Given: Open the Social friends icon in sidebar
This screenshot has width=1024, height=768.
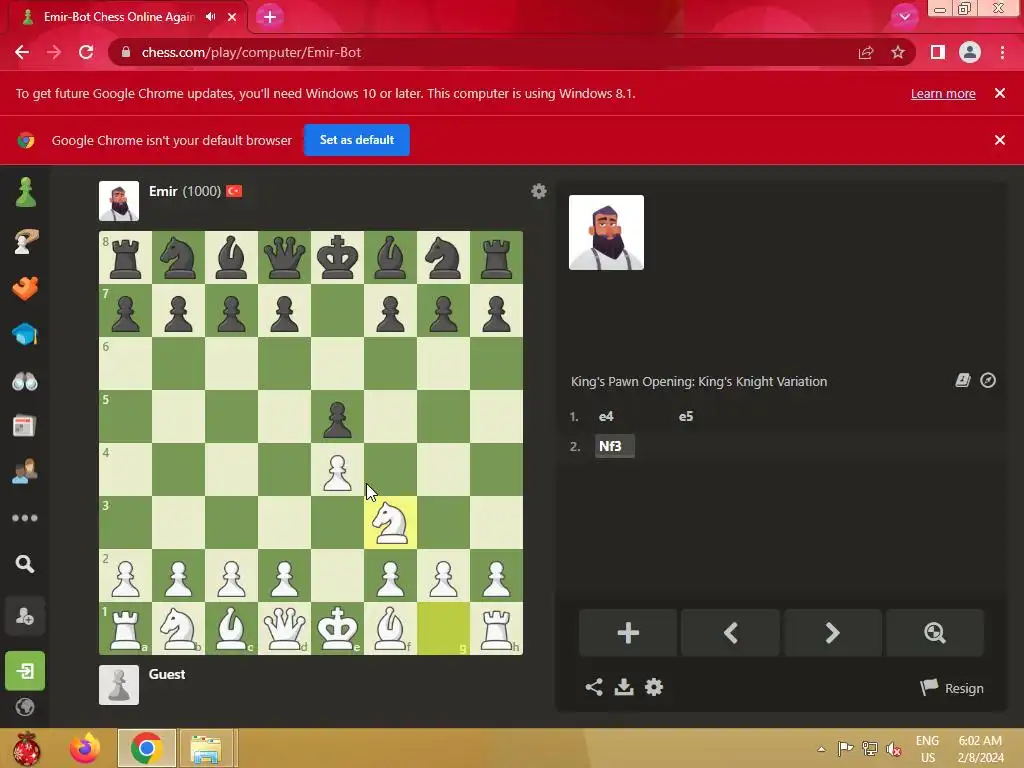Looking at the screenshot, I should point(25,471).
